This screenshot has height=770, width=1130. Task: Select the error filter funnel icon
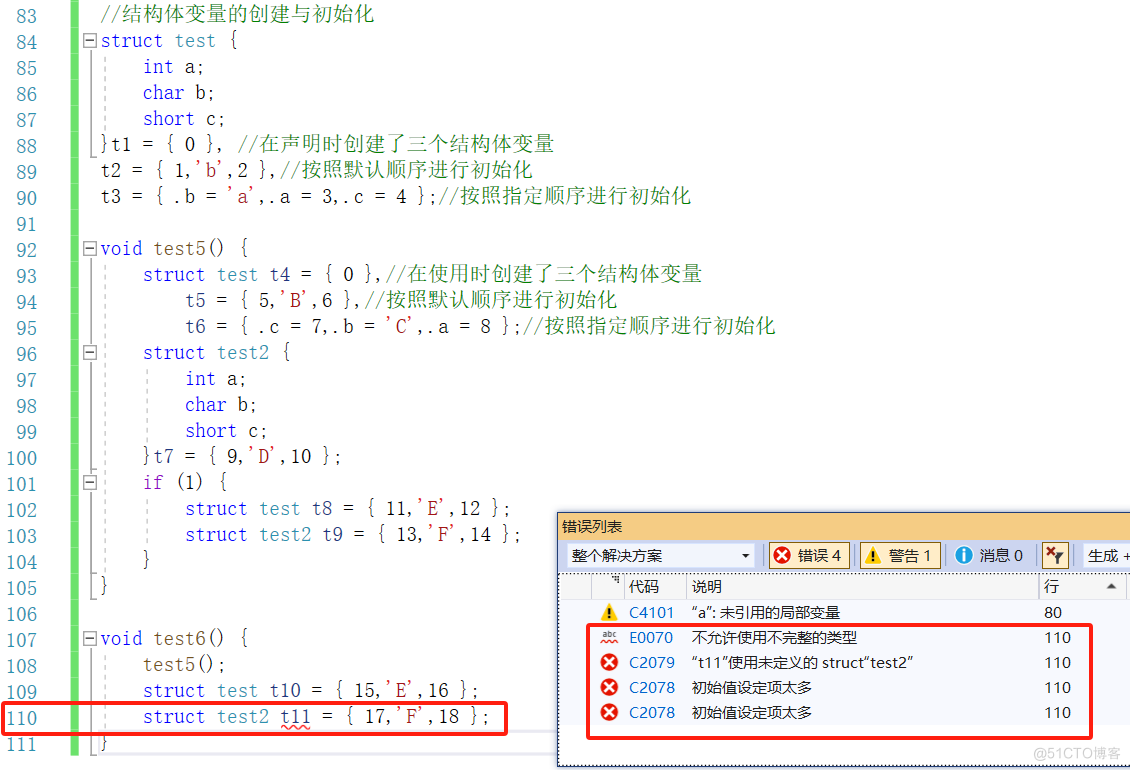pos(1055,556)
